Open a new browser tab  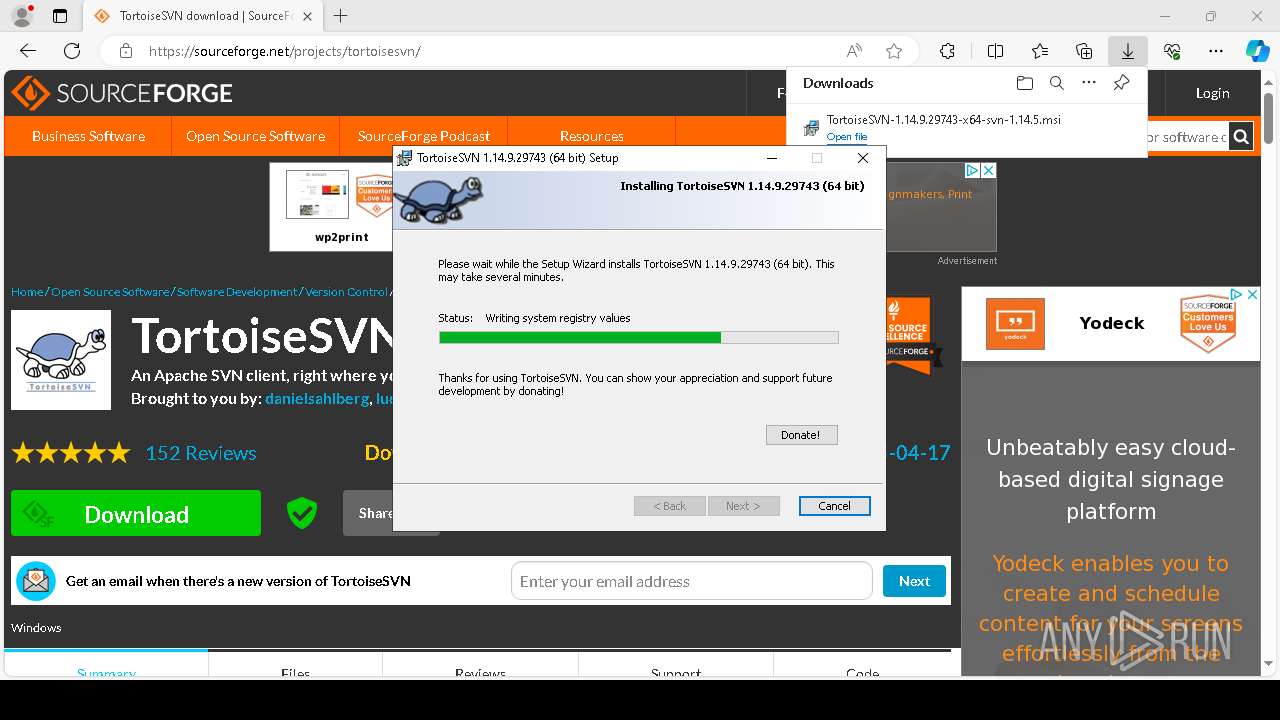coord(341,16)
